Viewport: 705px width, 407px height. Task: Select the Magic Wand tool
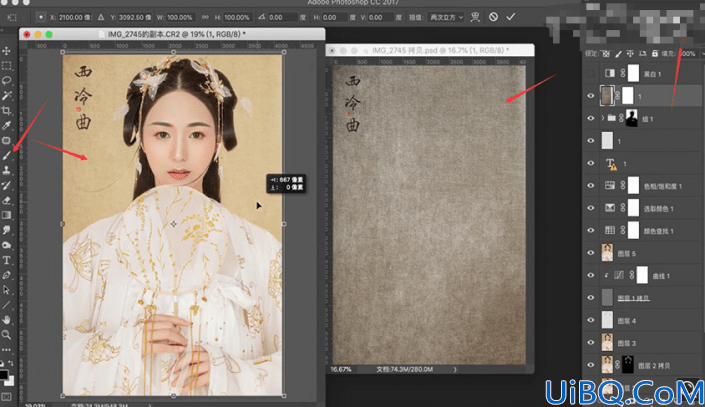click(6, 95)
